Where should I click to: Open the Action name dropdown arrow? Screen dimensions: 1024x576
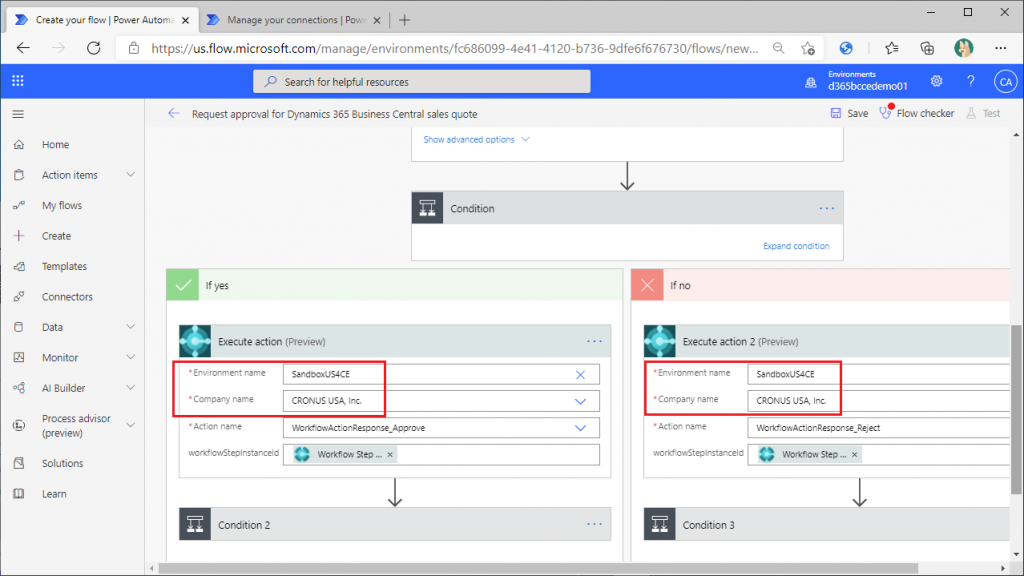581,428
